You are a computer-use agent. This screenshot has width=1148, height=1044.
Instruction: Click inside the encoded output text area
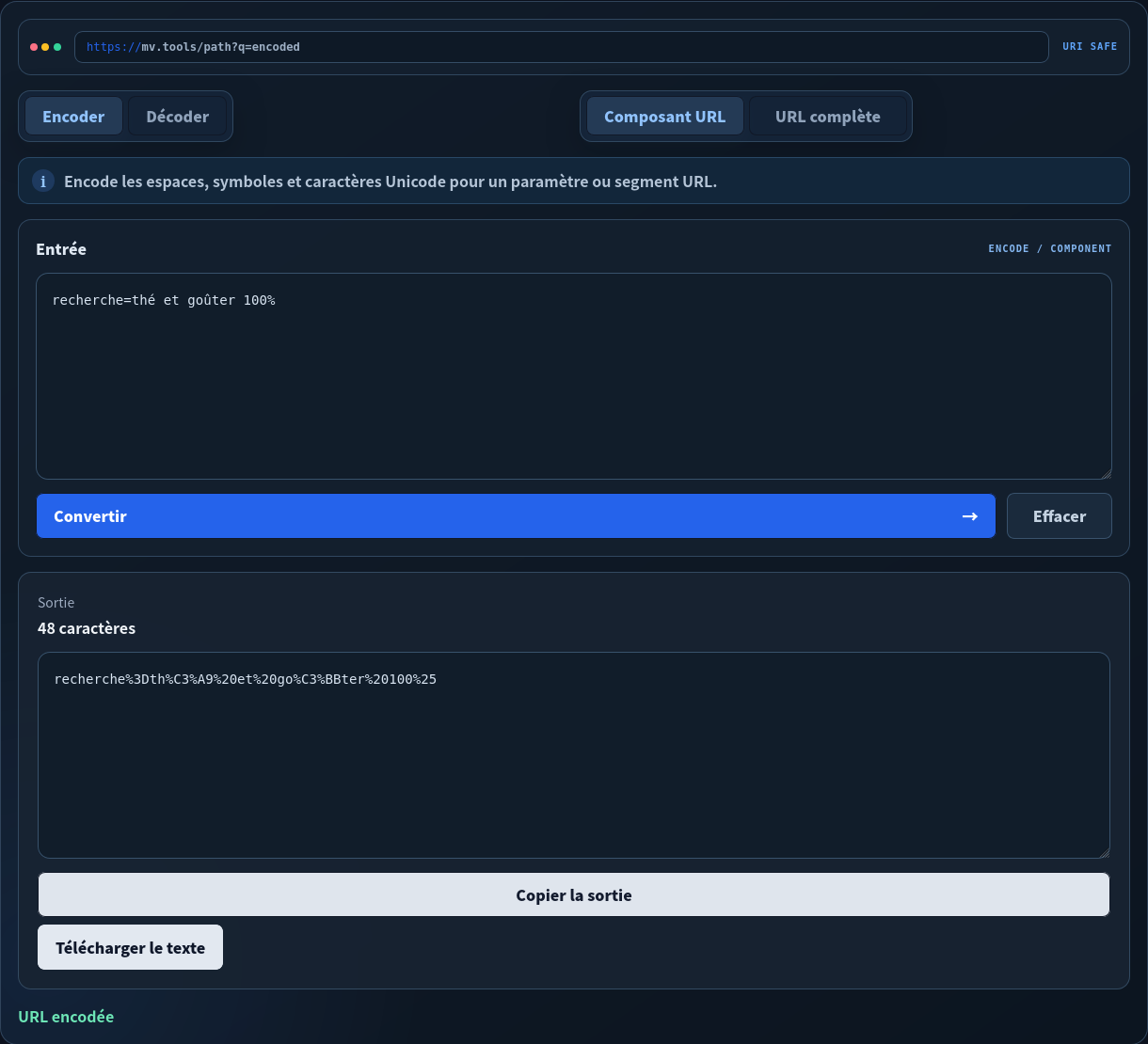(574, 755)
